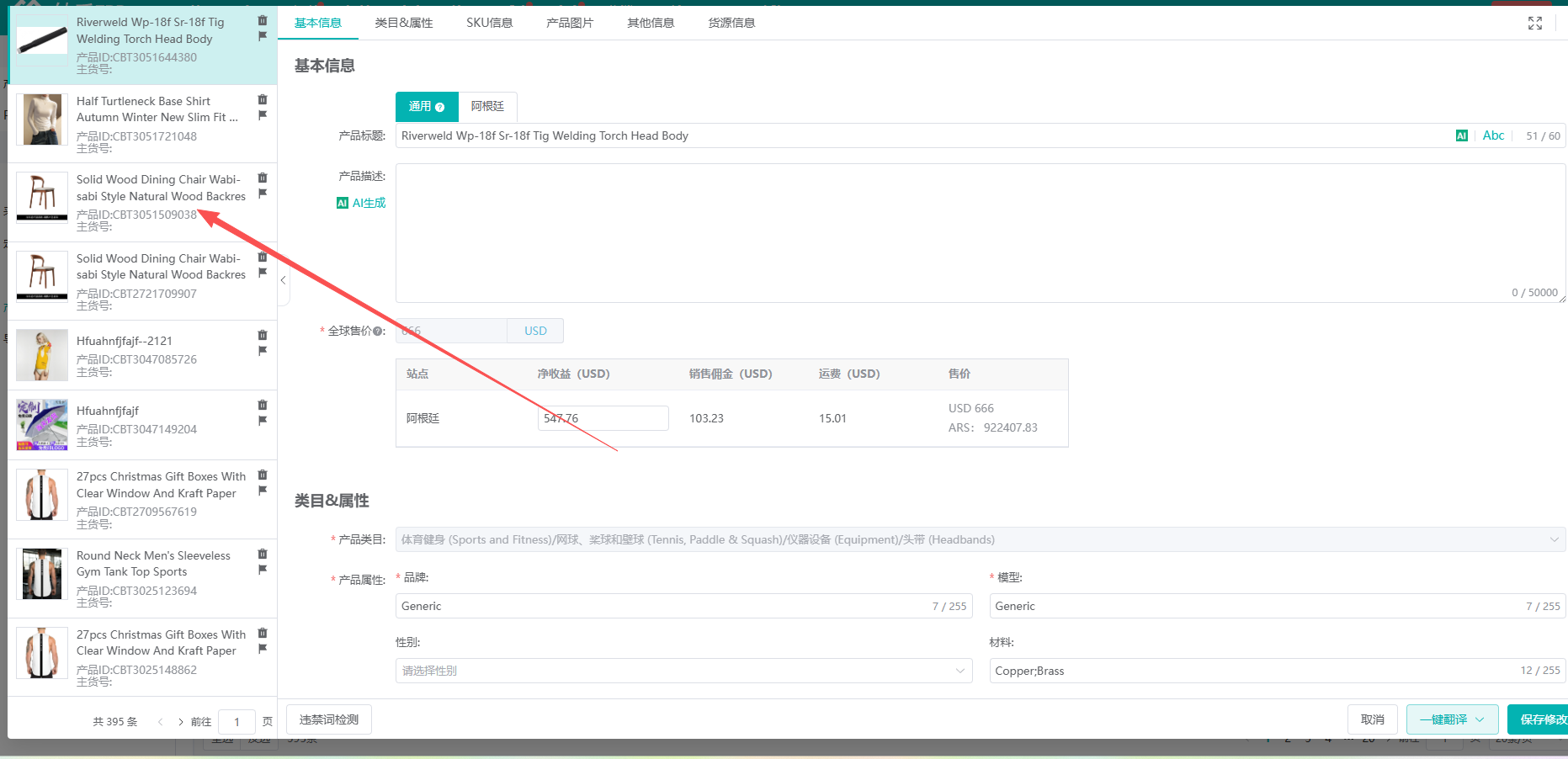Open the 产品类目 category dropdown

(x=980, y=539)
